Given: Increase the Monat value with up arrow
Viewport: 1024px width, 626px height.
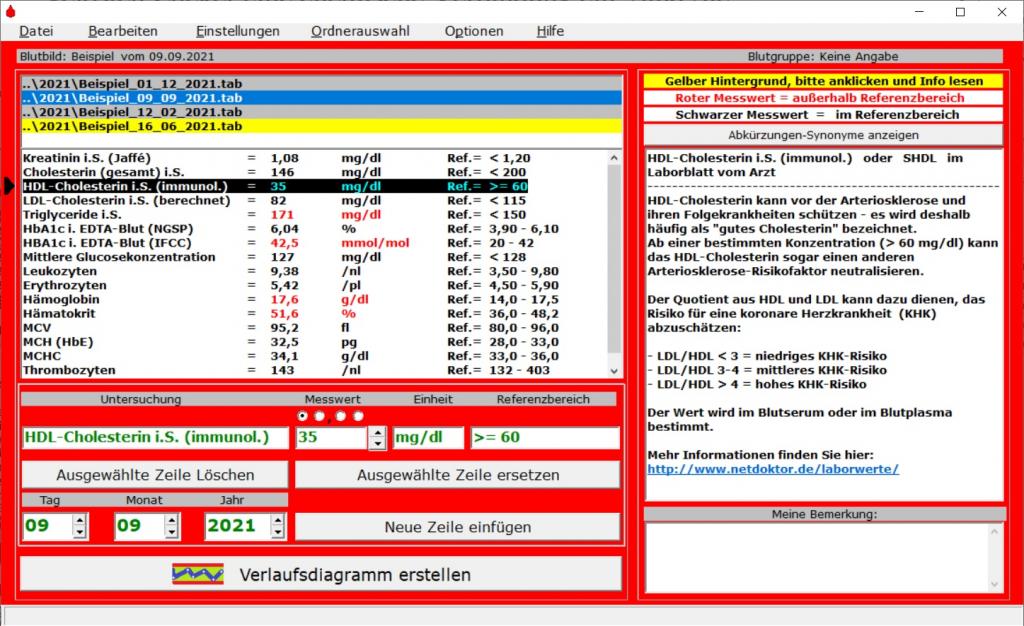Looking at the screenshot, I should pos(171,520).
